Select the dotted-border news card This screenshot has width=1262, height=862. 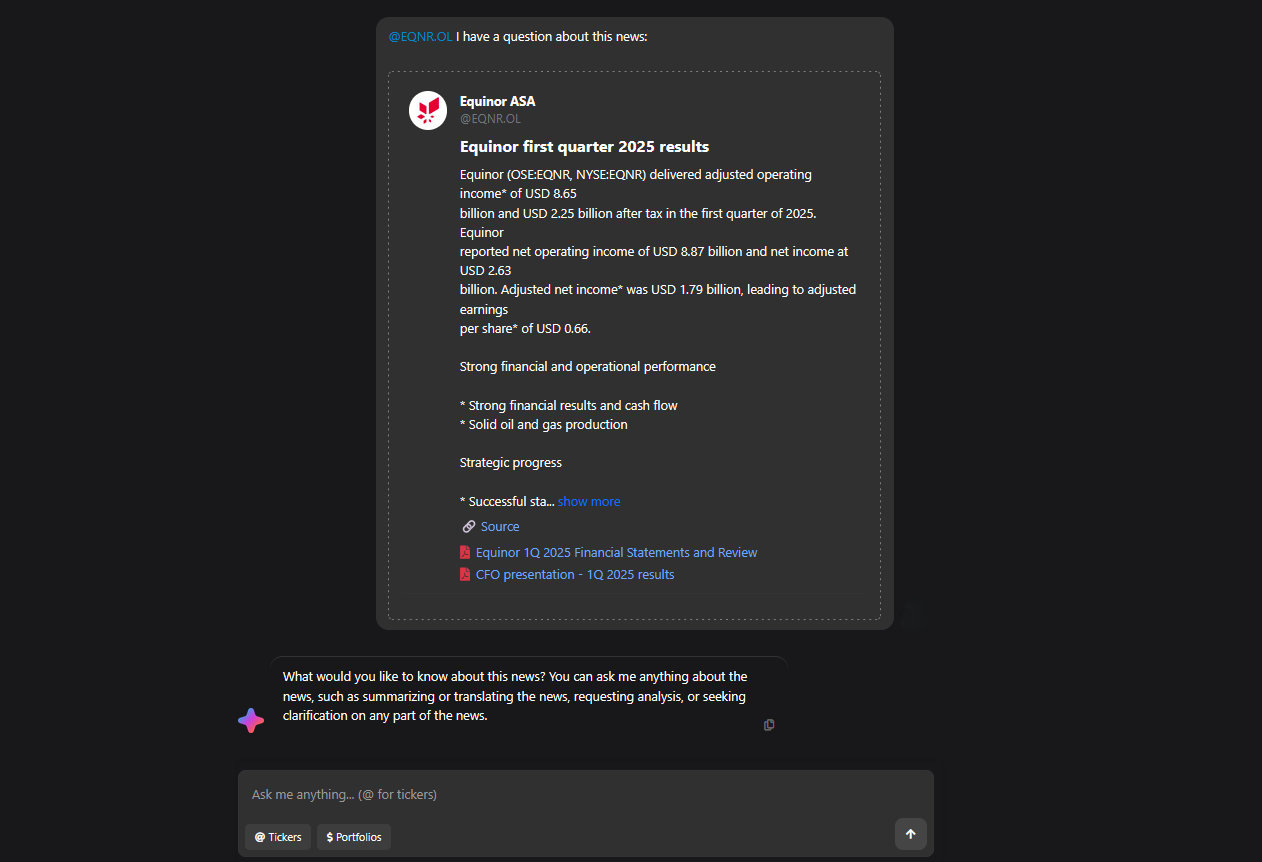click(x=634, y=345)
